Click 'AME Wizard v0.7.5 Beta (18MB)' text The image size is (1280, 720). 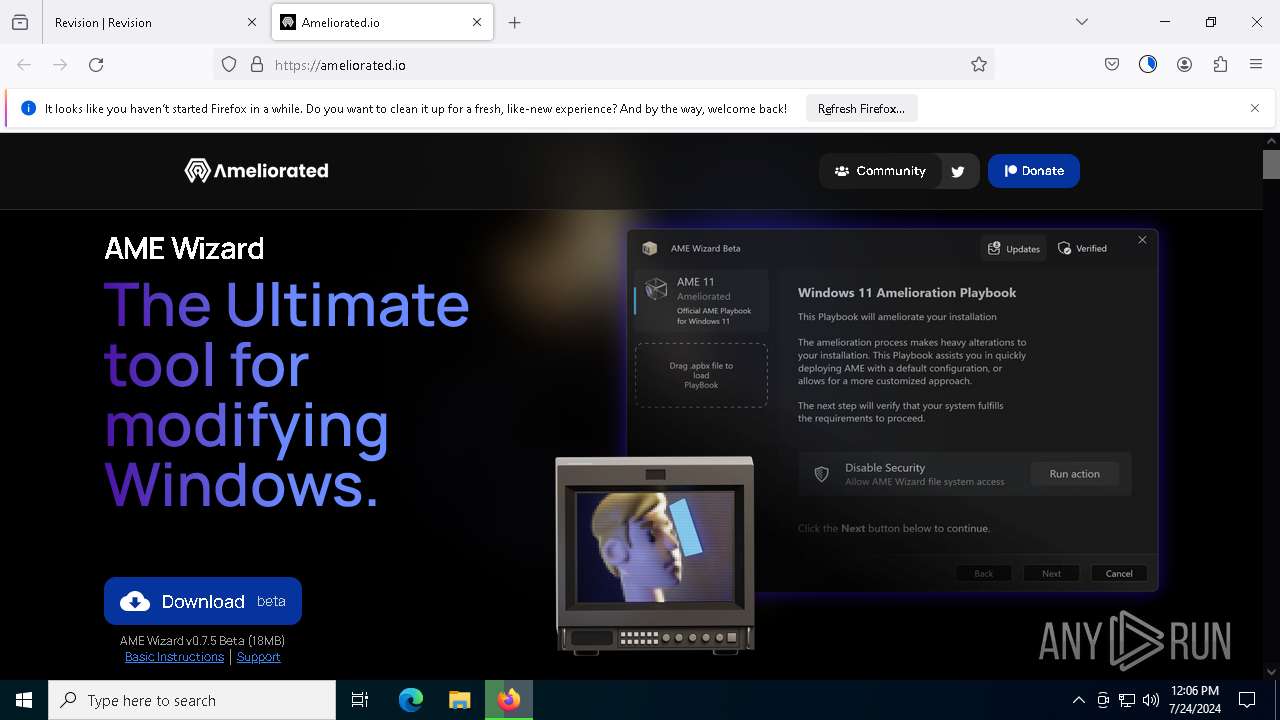[x=203, y=641]
